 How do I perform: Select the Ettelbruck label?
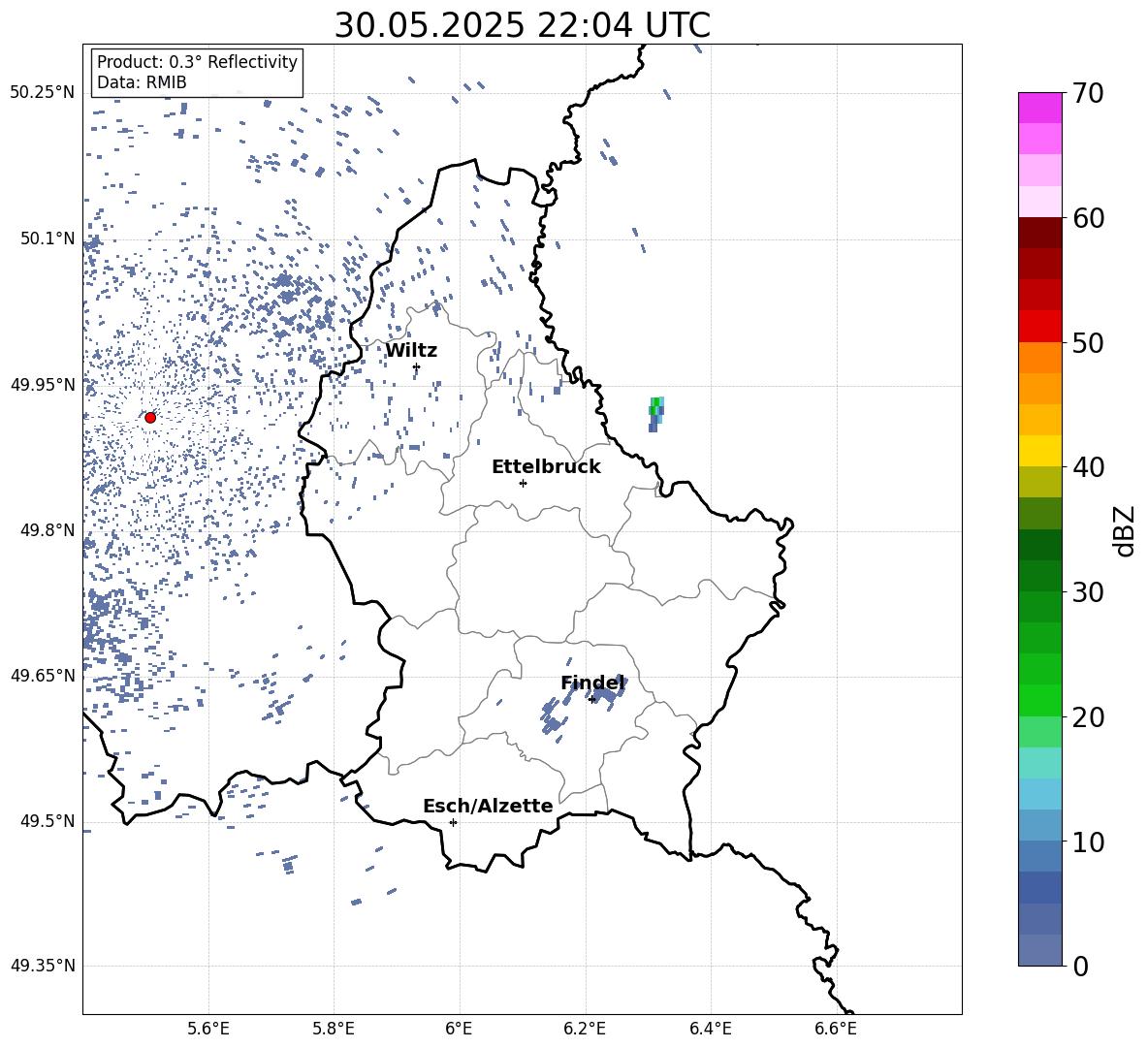click(x=546, y=467)
